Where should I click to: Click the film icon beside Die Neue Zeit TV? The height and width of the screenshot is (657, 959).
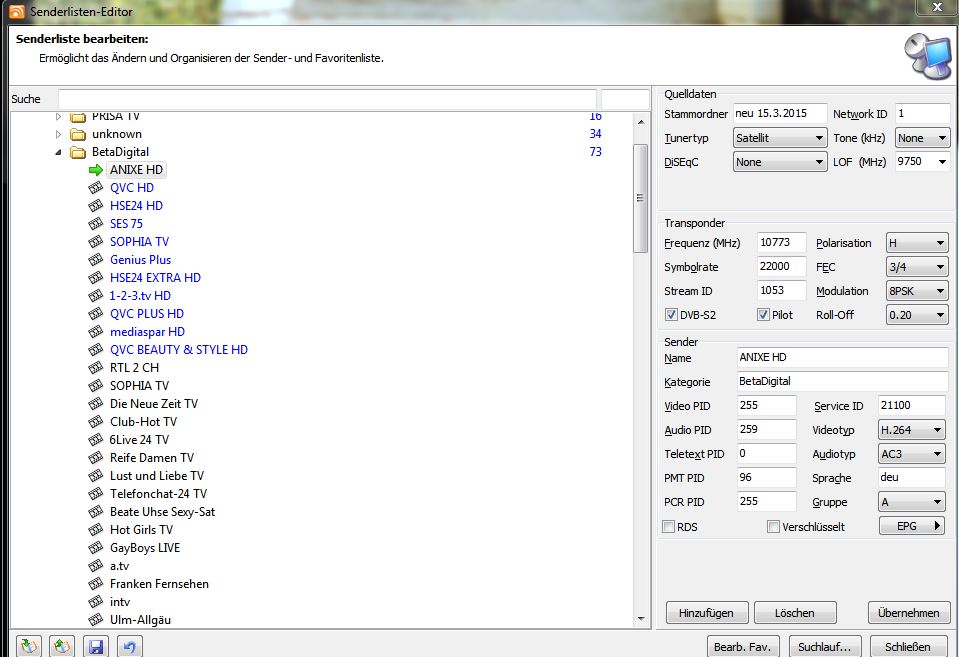tap(95, 404)
